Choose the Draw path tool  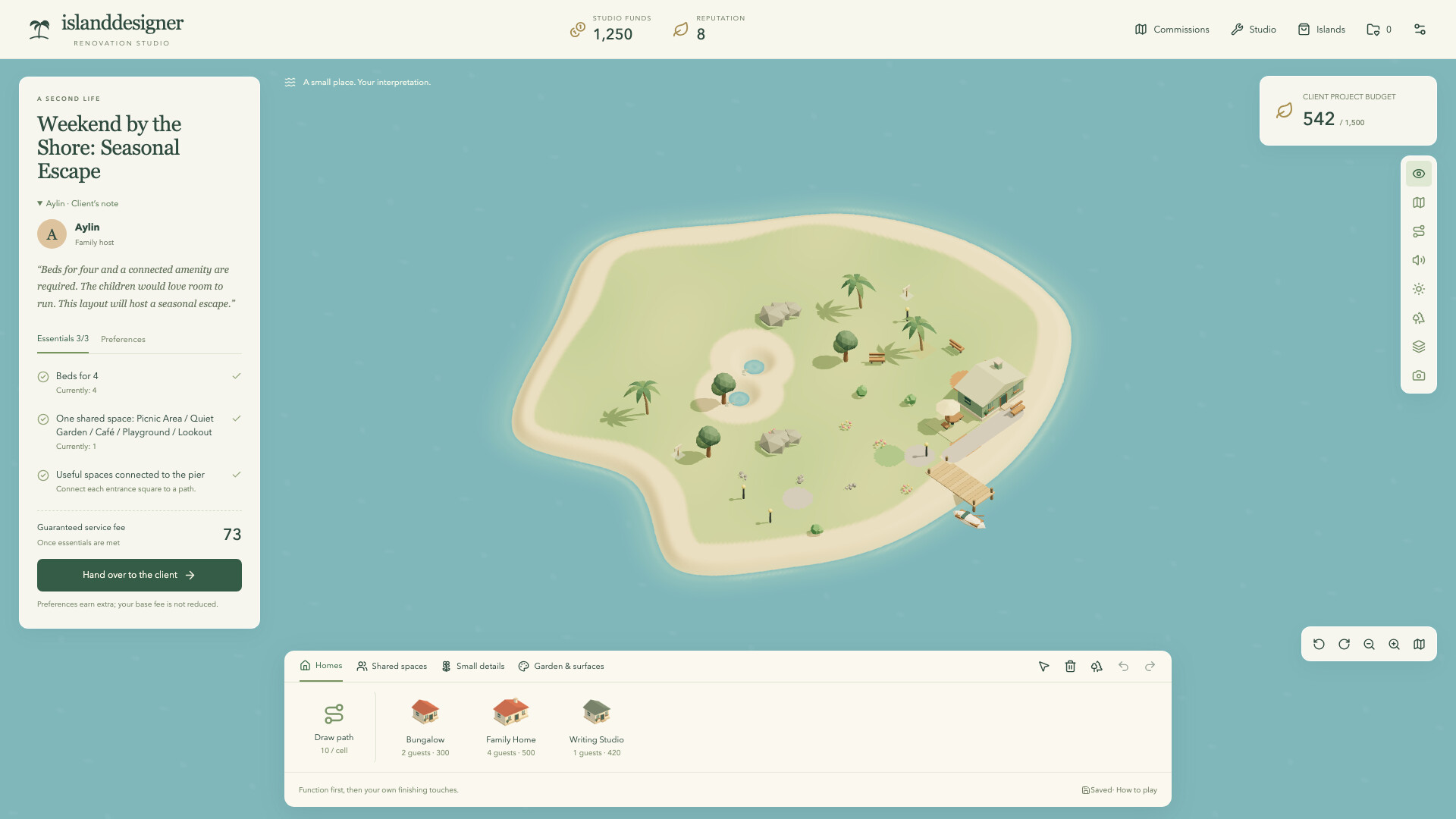click(334, 728)
